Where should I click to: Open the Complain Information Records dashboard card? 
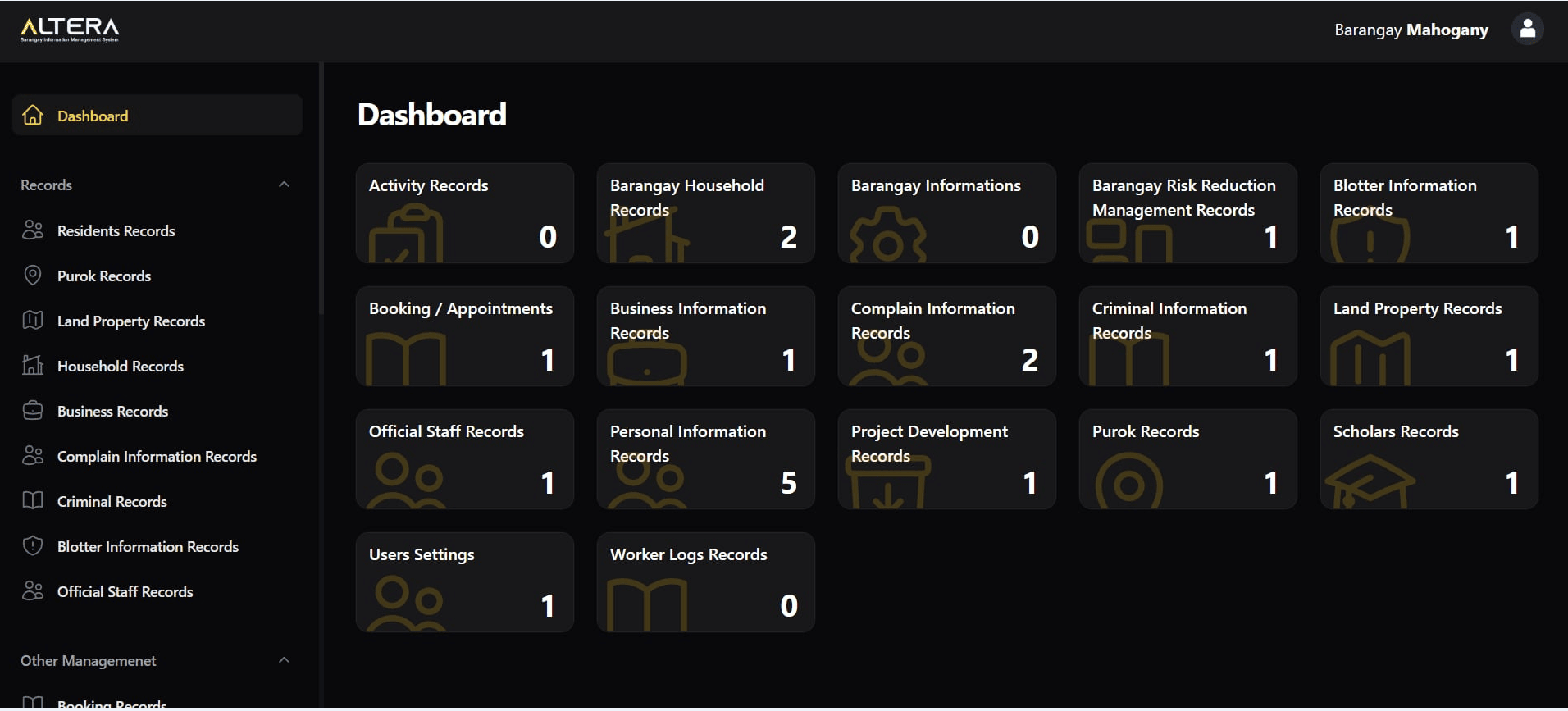[x=947, y=336]
